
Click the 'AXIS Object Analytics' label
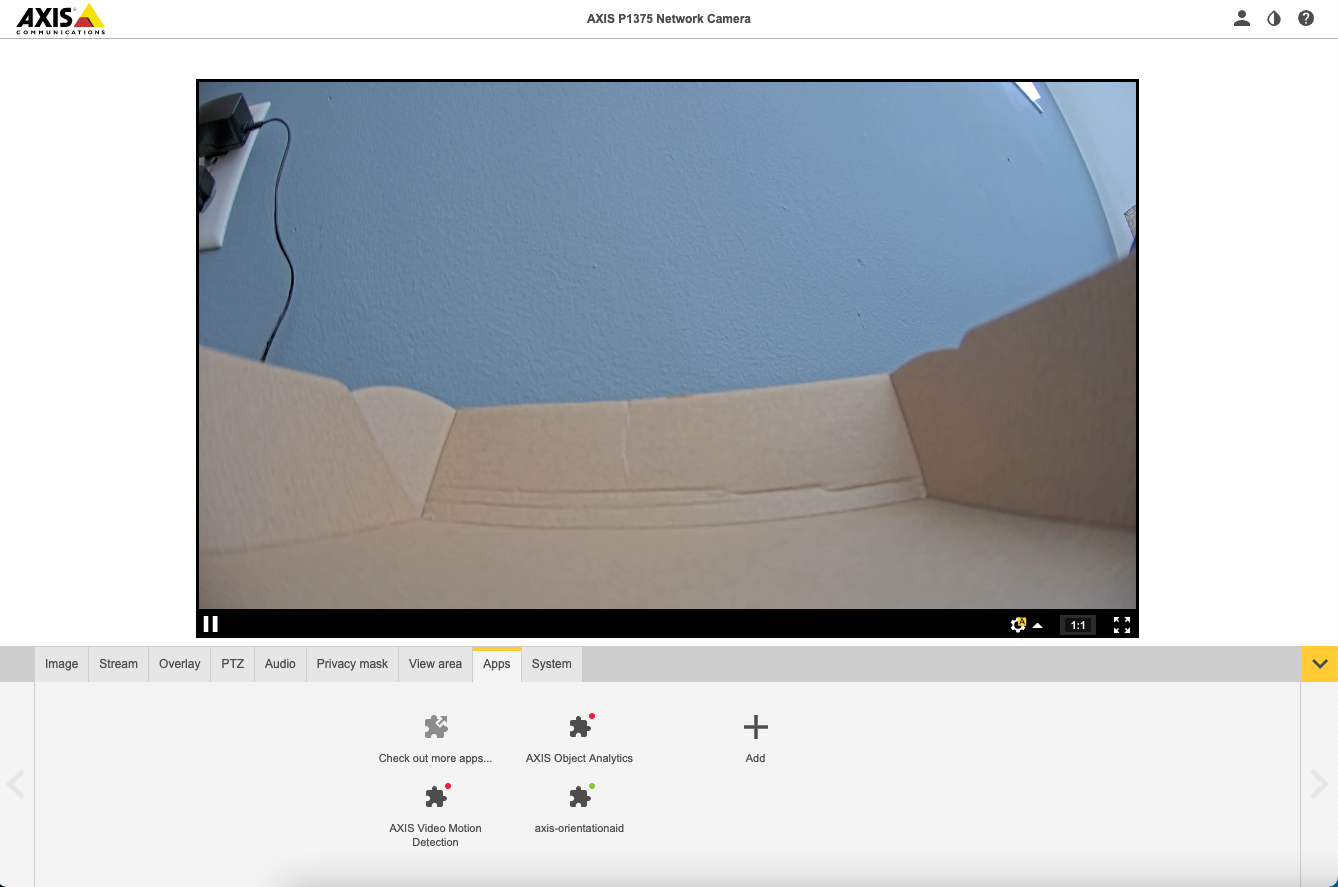coord(579,758)
